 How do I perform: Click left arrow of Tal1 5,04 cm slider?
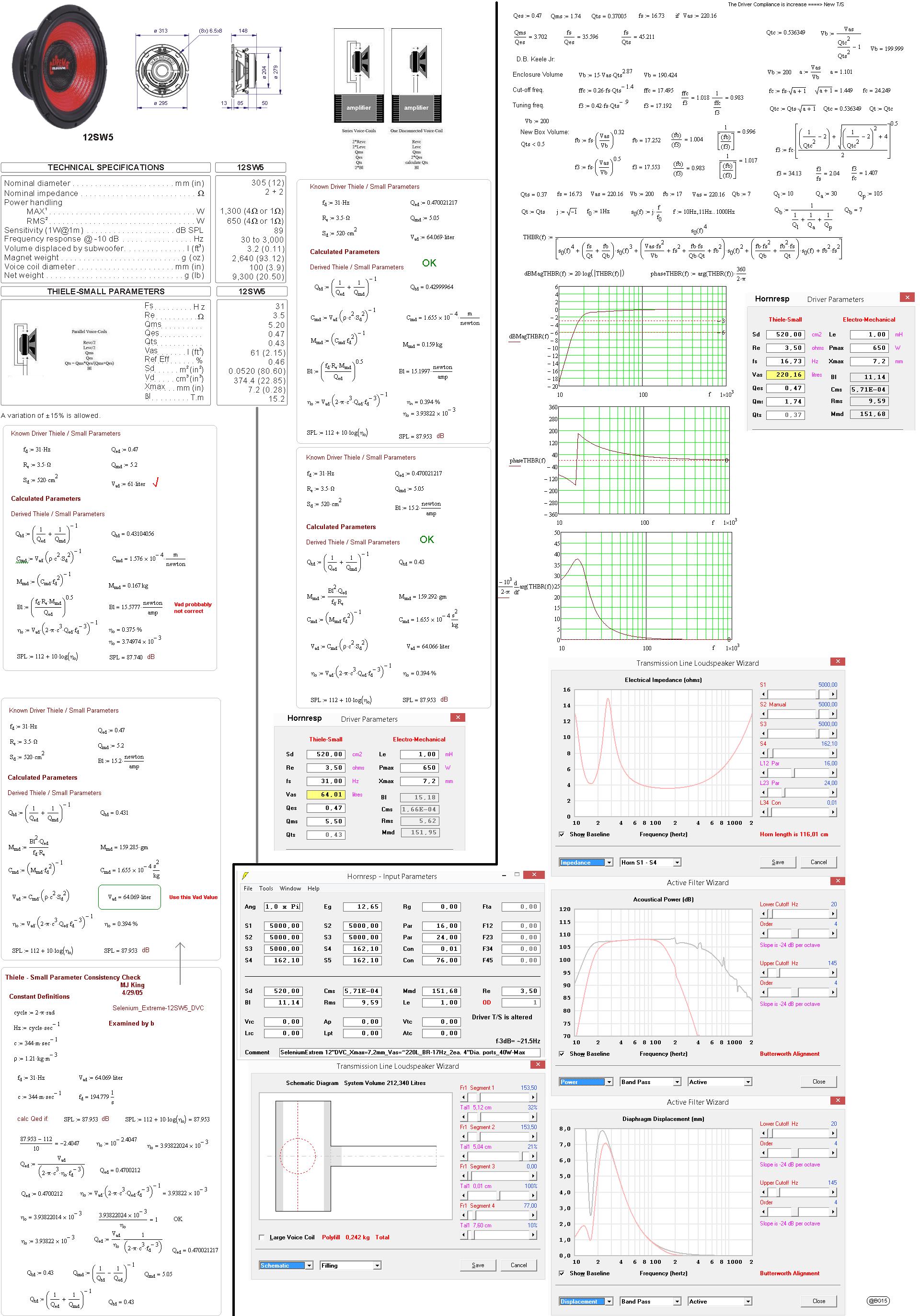pyautogui.click(x=464, y=1156)
